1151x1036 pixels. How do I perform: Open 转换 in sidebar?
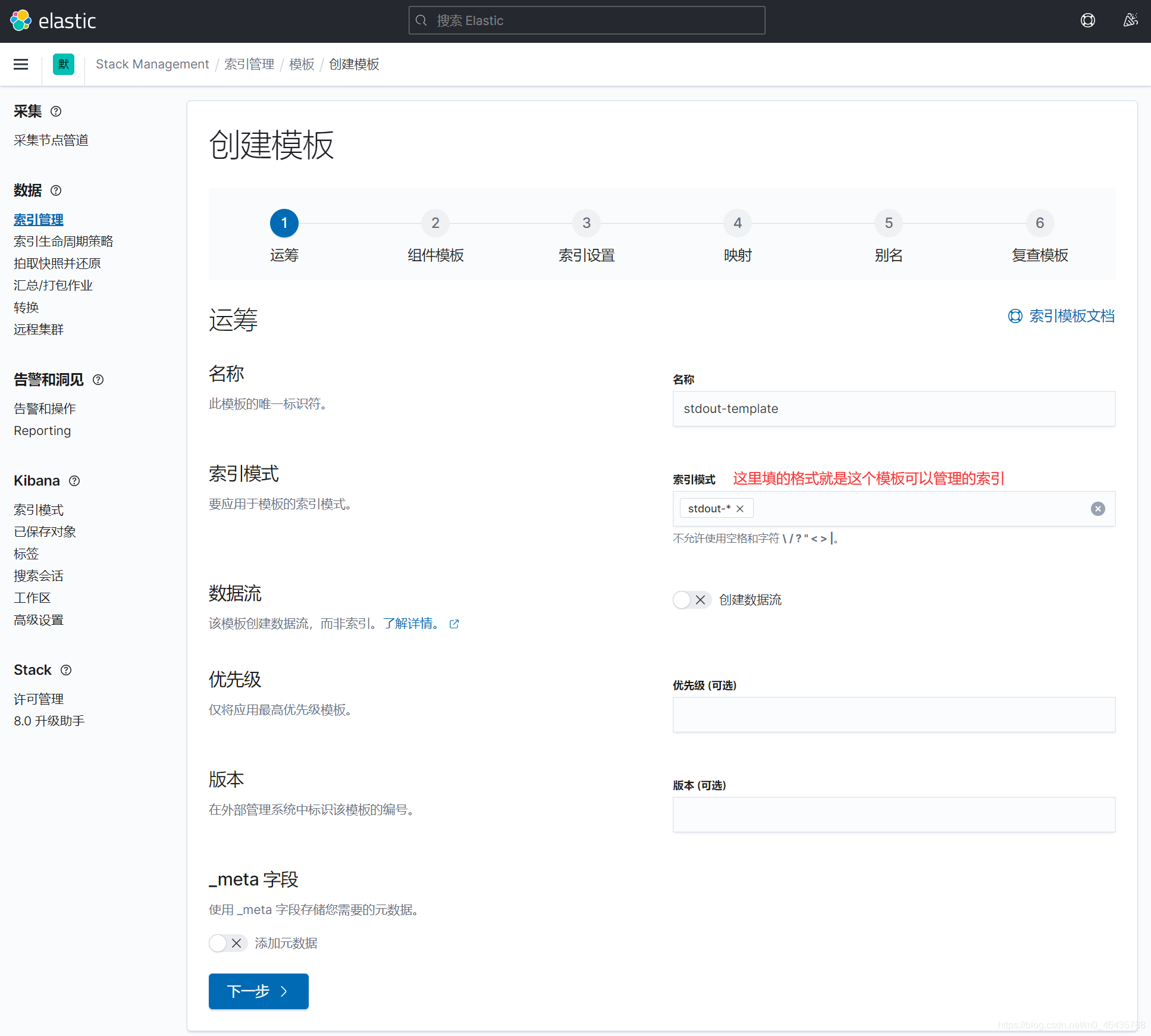(x=26, y=308)
